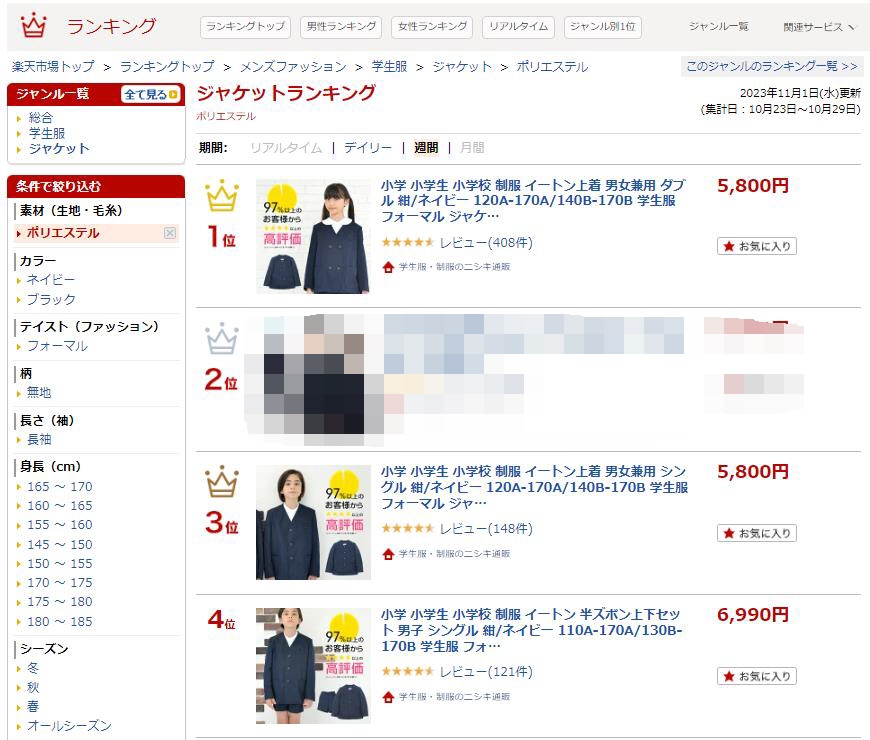Switch to the デイリー period tab
870x740 pixels.
tap(368, 148)
